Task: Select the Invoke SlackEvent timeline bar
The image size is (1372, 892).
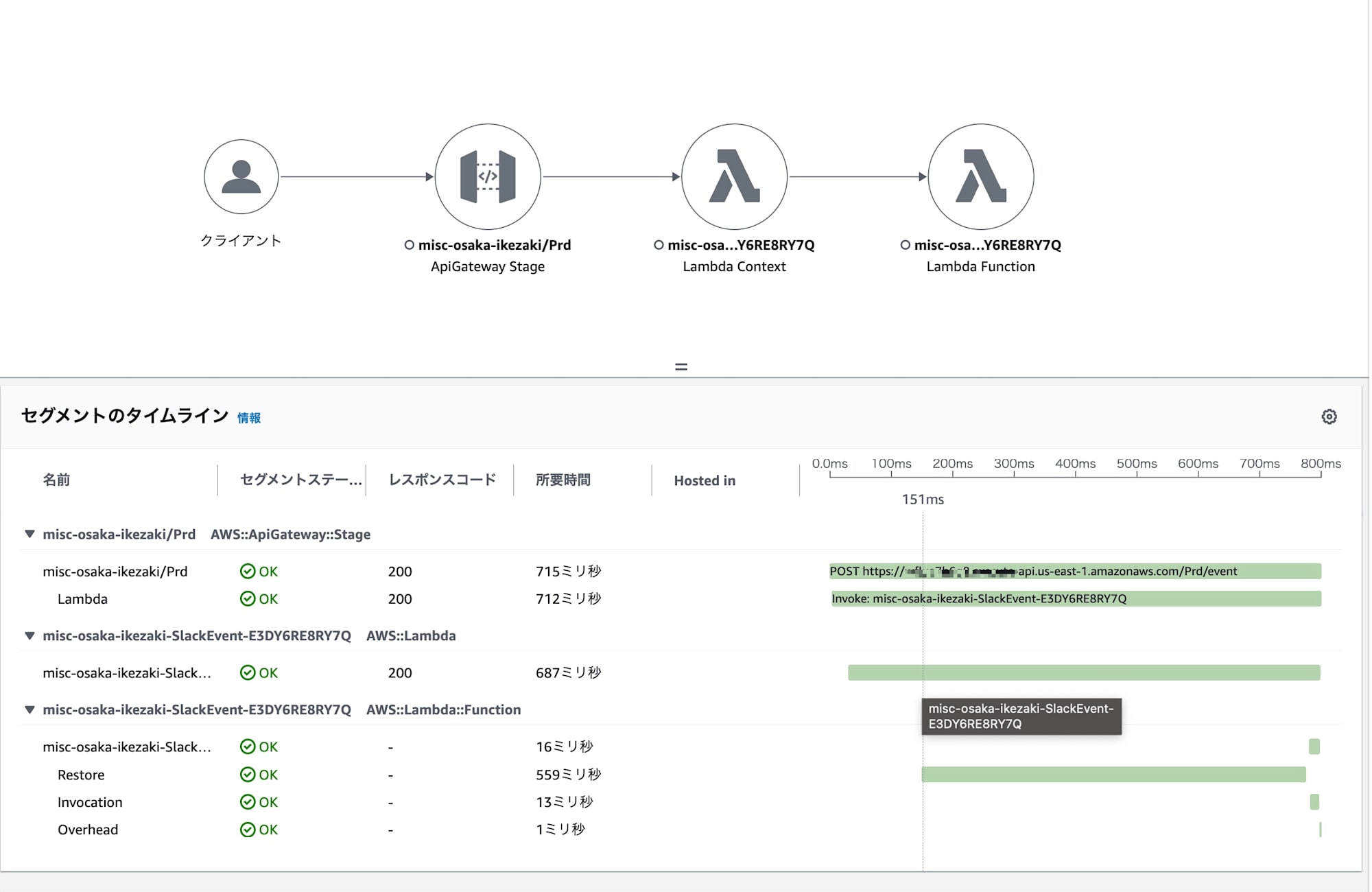Action: 1076,598
